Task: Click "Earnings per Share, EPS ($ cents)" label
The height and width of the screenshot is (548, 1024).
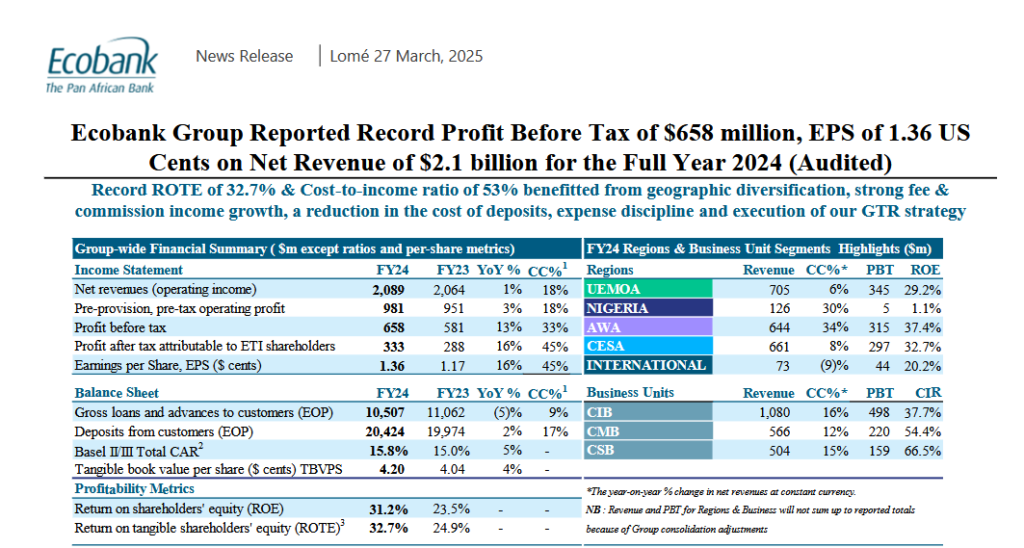Action: pos(168,365)
